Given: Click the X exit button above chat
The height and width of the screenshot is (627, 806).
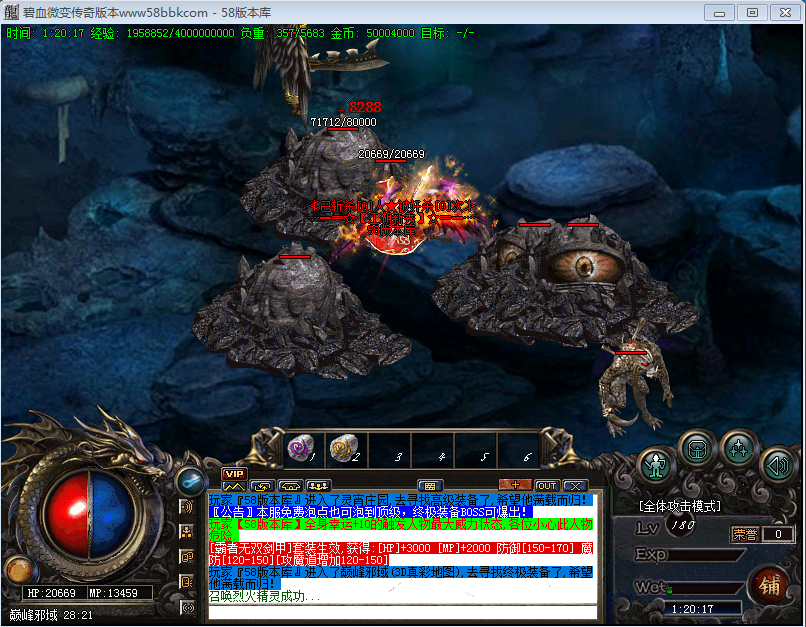Looking at the screenshot, I should pyautogui.click(x=575, y=486).
